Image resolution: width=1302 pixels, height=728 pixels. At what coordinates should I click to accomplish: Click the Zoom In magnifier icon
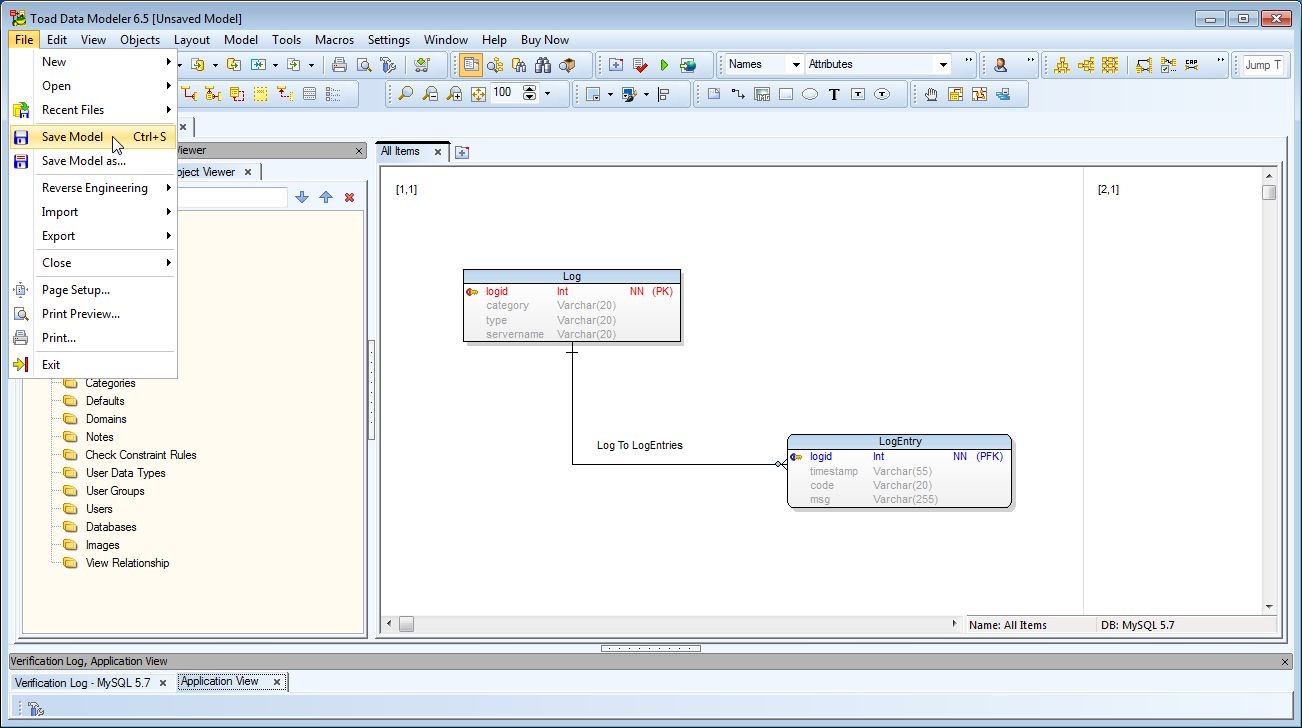click(x=454, y=94)
